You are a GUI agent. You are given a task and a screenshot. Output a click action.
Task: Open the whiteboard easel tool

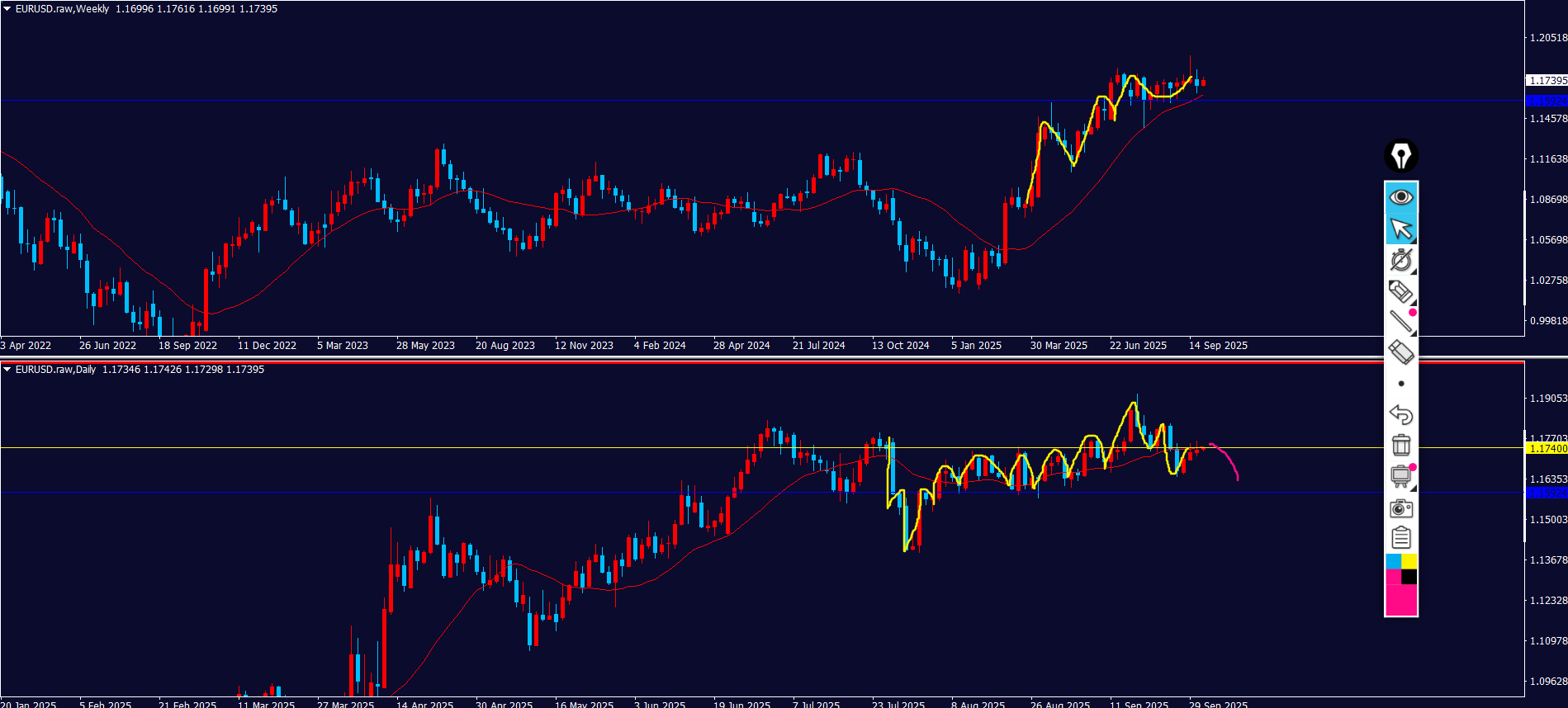1400,476
